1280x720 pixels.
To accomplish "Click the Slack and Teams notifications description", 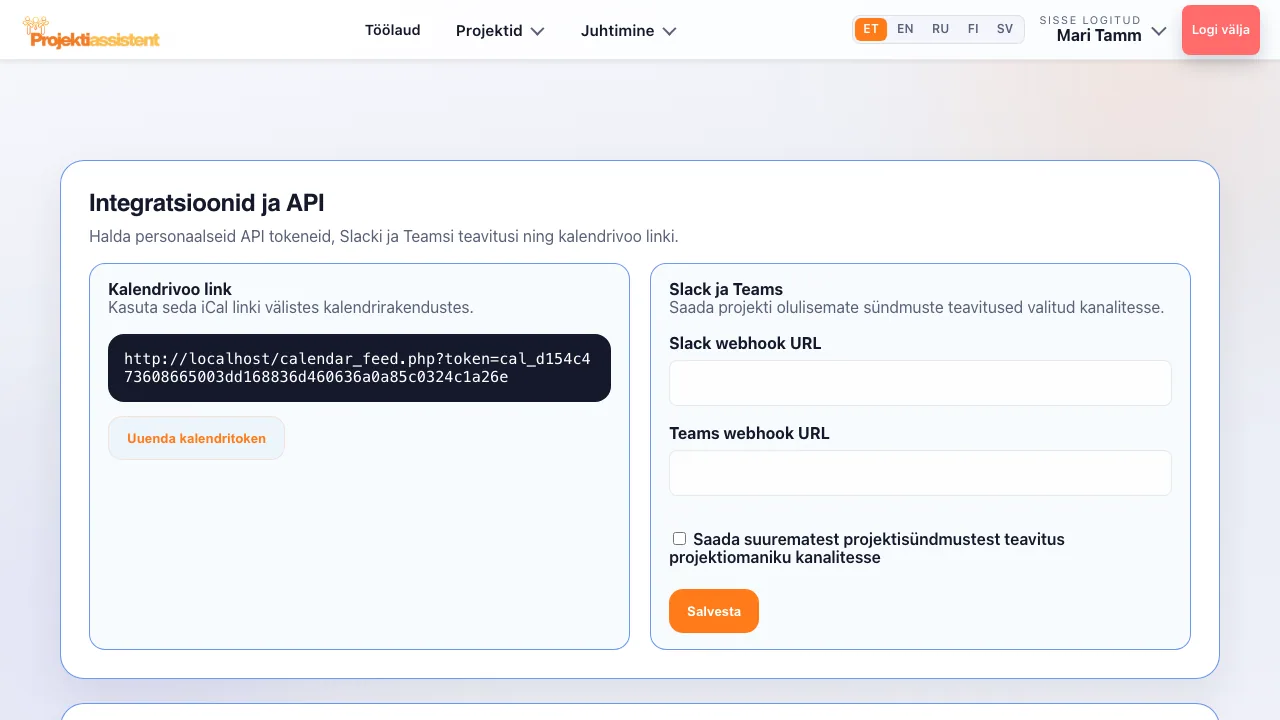I will click(917, 307).
